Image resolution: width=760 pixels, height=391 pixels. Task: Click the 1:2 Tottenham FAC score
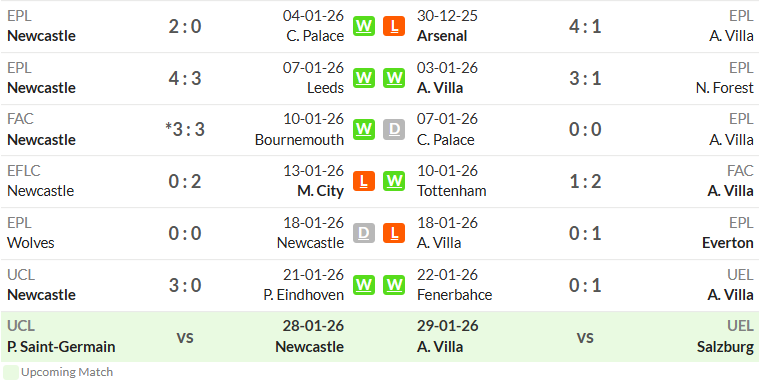tap(585, 181)
